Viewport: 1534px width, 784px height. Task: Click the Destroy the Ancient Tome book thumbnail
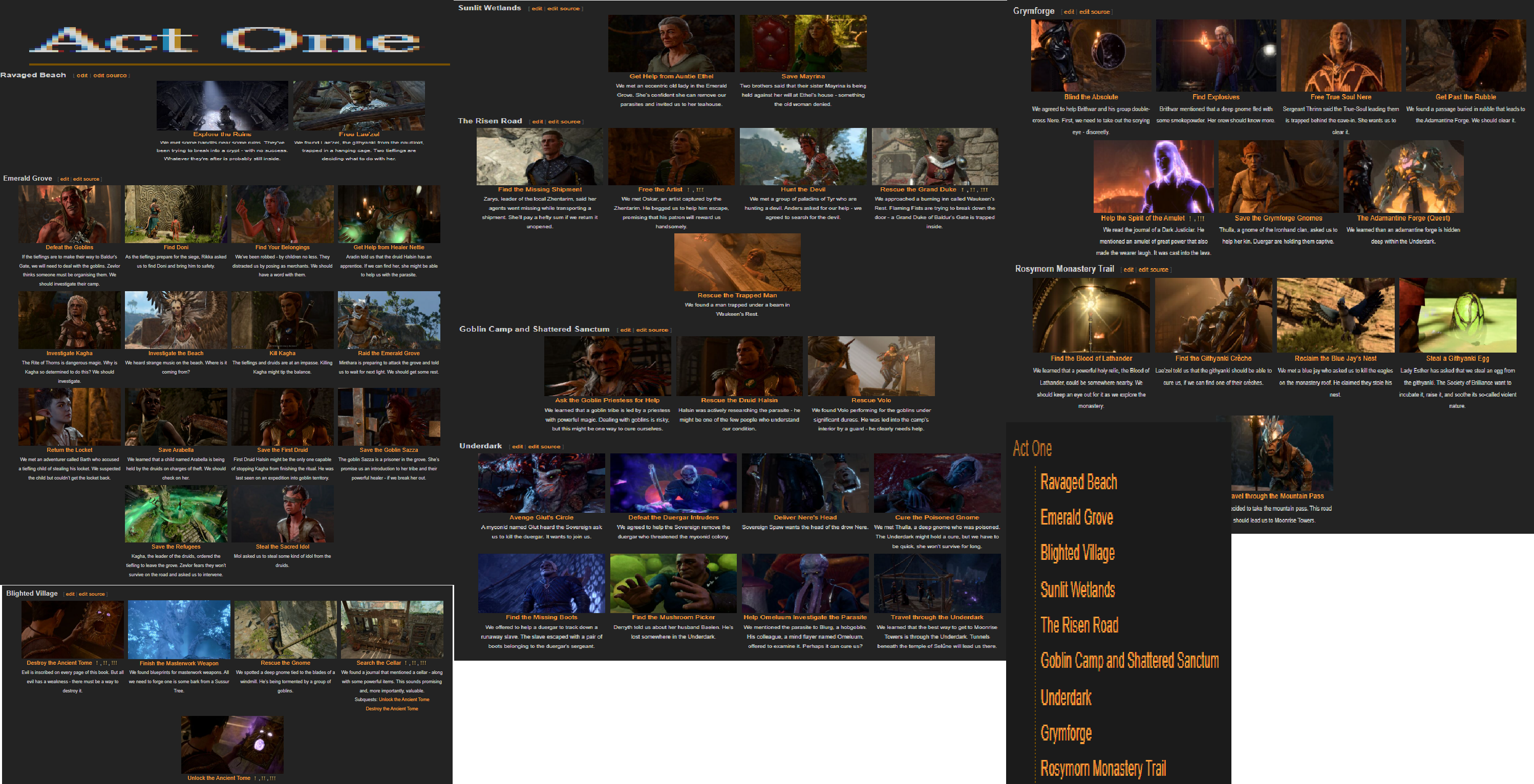73,629
